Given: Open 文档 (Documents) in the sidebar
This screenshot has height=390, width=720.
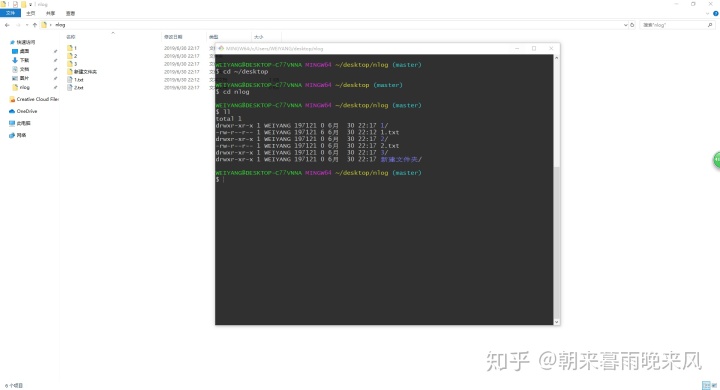Looking at the screenshot, I should click(x=21, y=69).
